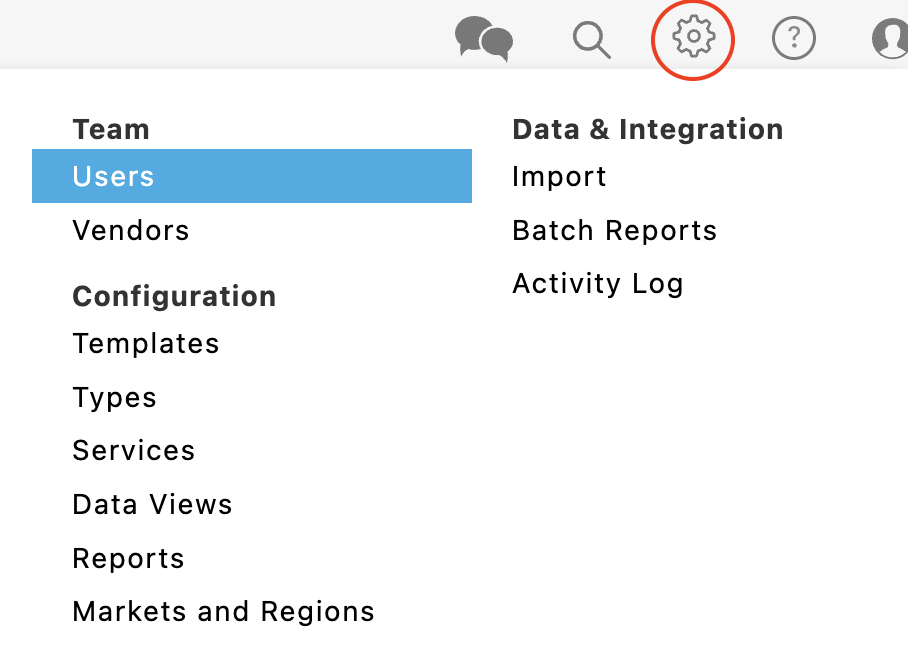
Task: Click the Configuration section heading
Action: coord(174,296)
